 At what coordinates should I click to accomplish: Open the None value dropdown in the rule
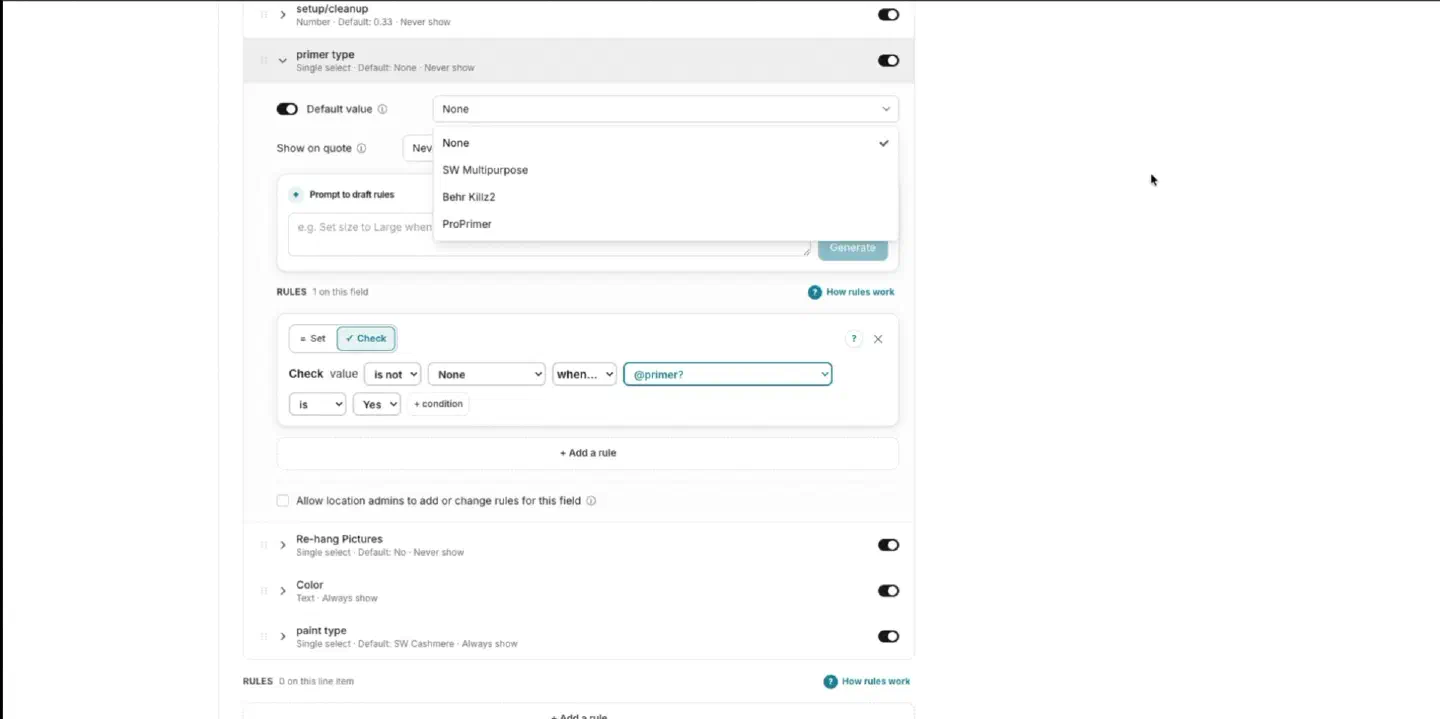tap(486, 374)
